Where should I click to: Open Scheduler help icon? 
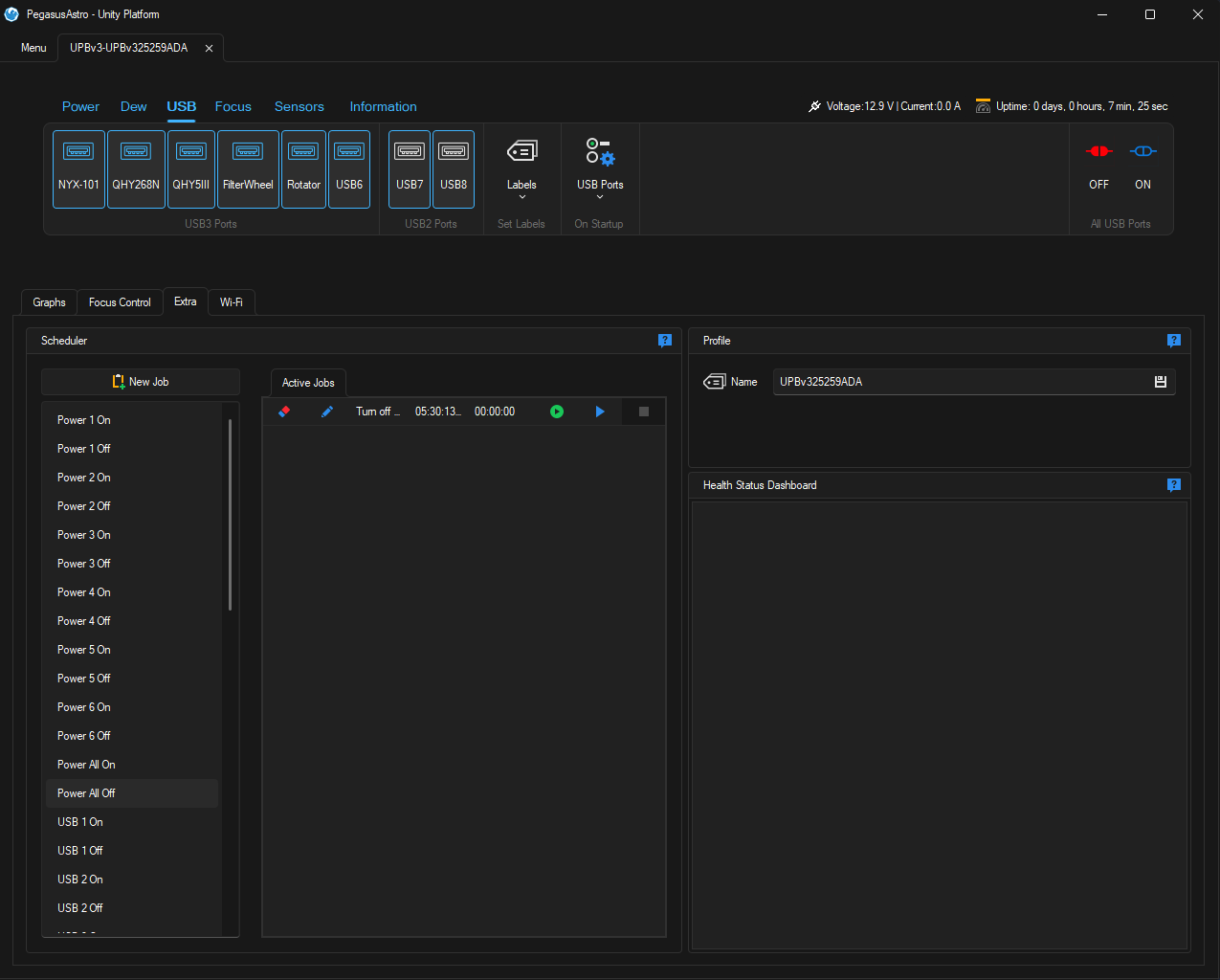(665, 341)
